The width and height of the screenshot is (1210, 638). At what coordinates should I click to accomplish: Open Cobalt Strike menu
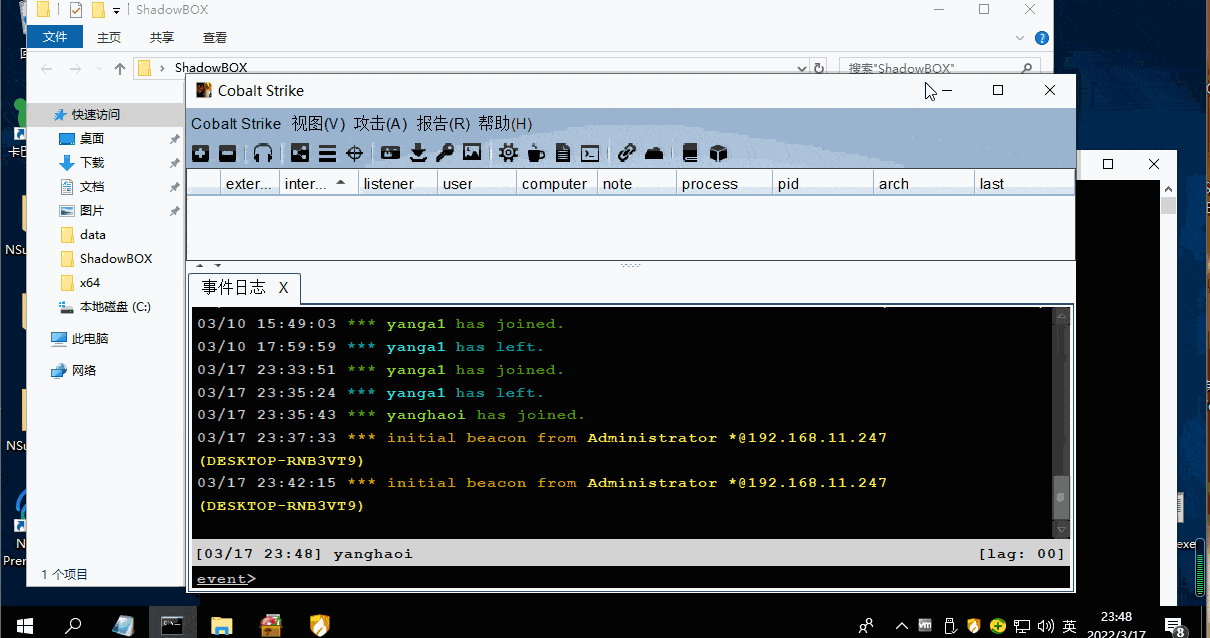pos(236,124)
